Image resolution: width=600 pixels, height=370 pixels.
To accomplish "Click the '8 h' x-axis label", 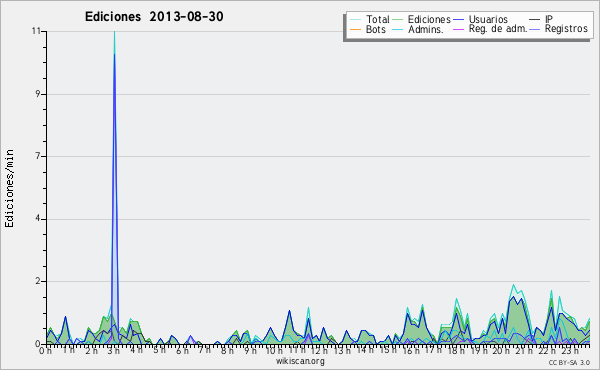I will pos(227,350).
